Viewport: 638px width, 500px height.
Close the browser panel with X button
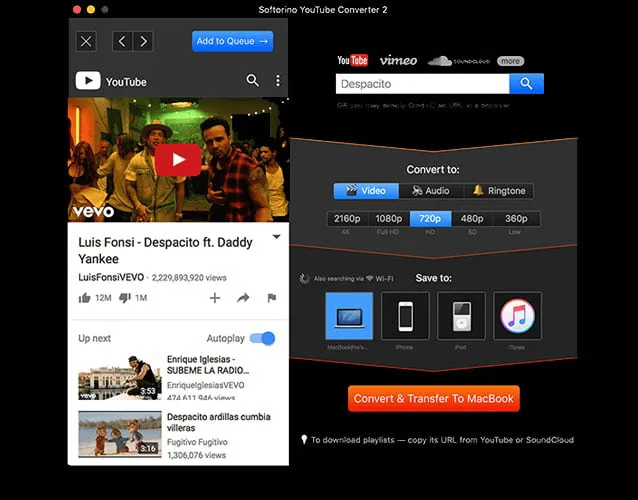[86, 41]
